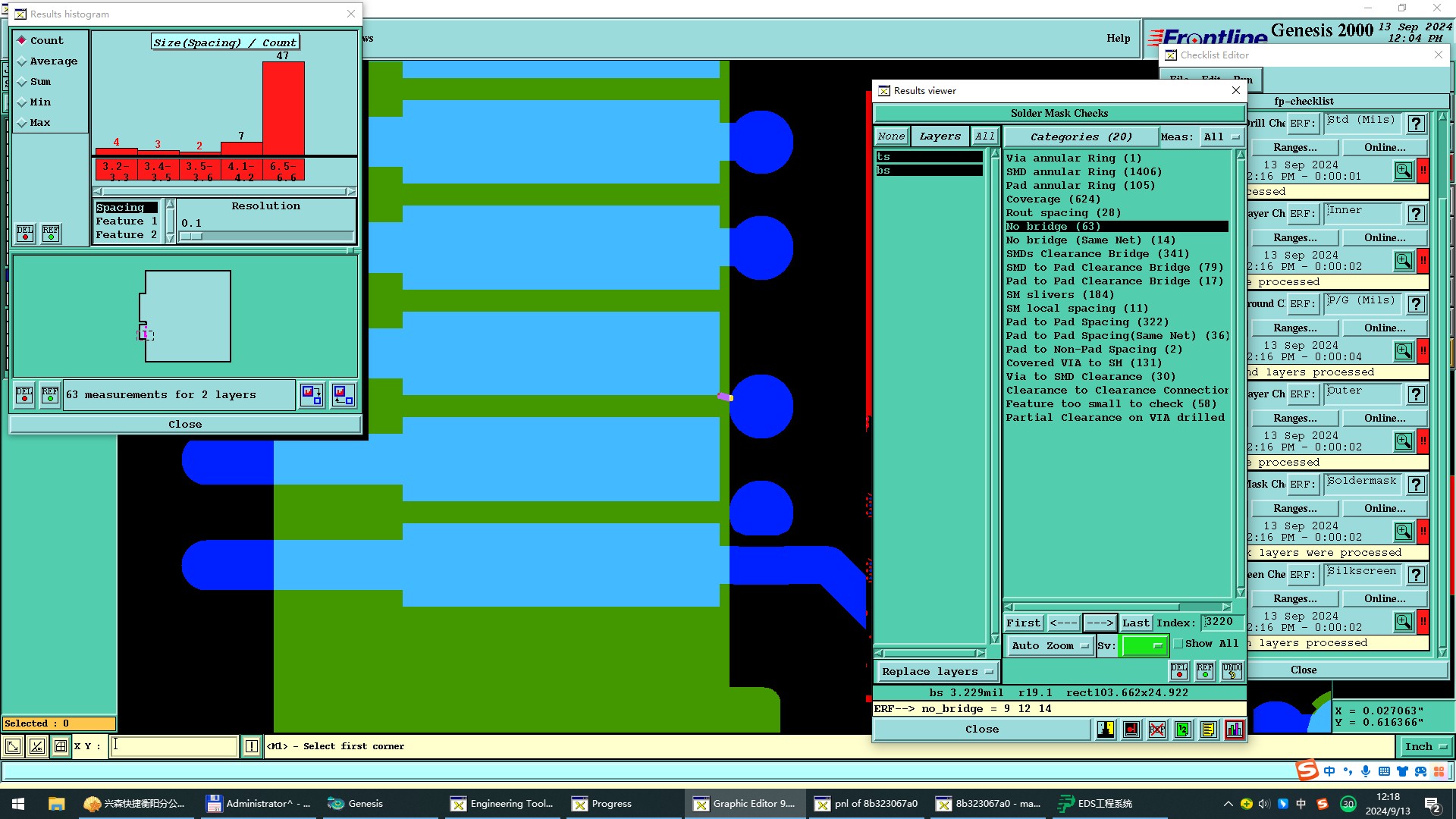This screenshot has width=1456, height=819.
Task: Select the Max radio option
Action: pyautogui.click(x=39, y=123)
